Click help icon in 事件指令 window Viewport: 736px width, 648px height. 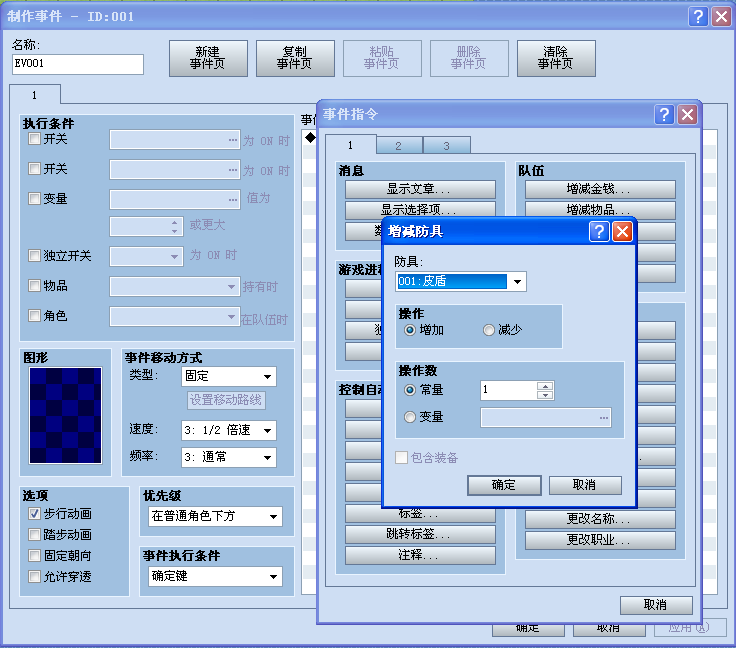pyautogui.click(x=664, y=114)
